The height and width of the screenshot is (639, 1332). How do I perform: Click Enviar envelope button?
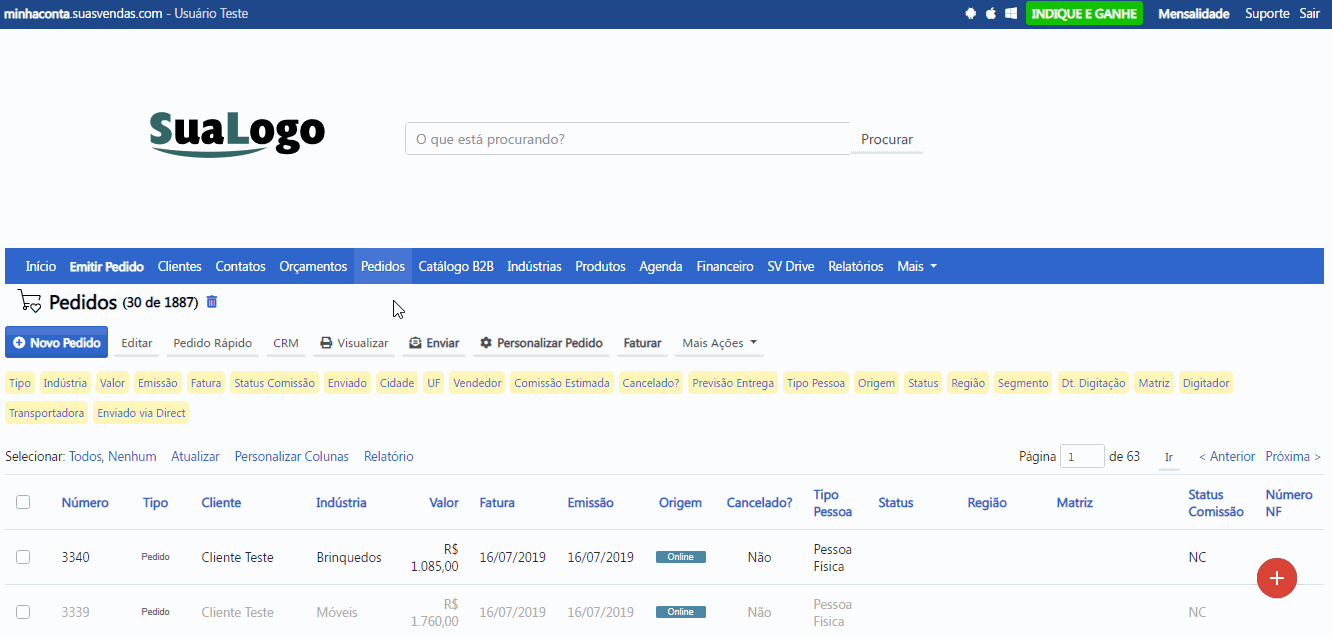pyautogui.click(x=434, y=343)
